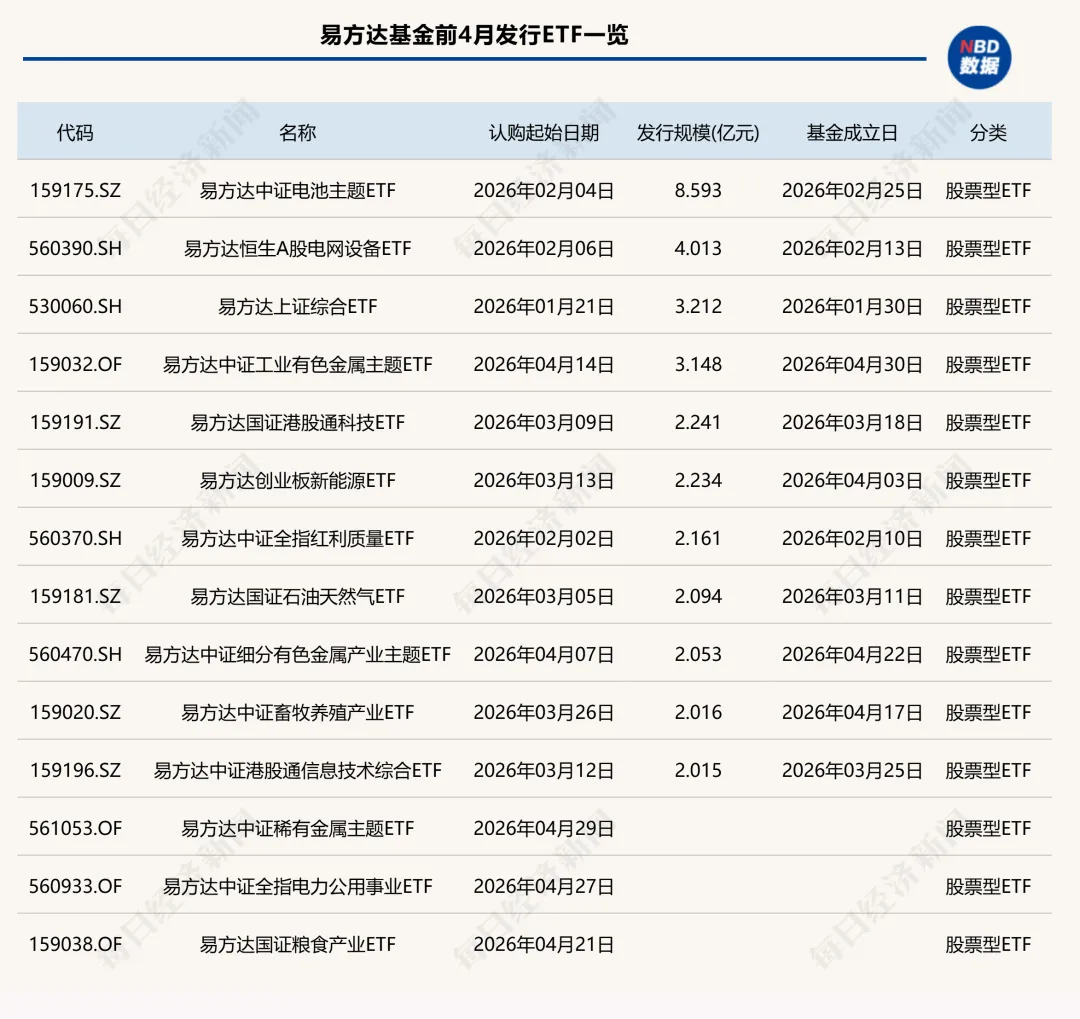Click establishment date 2026年04月03日
Screen dimensions: 1080x1019
(852, 480)
